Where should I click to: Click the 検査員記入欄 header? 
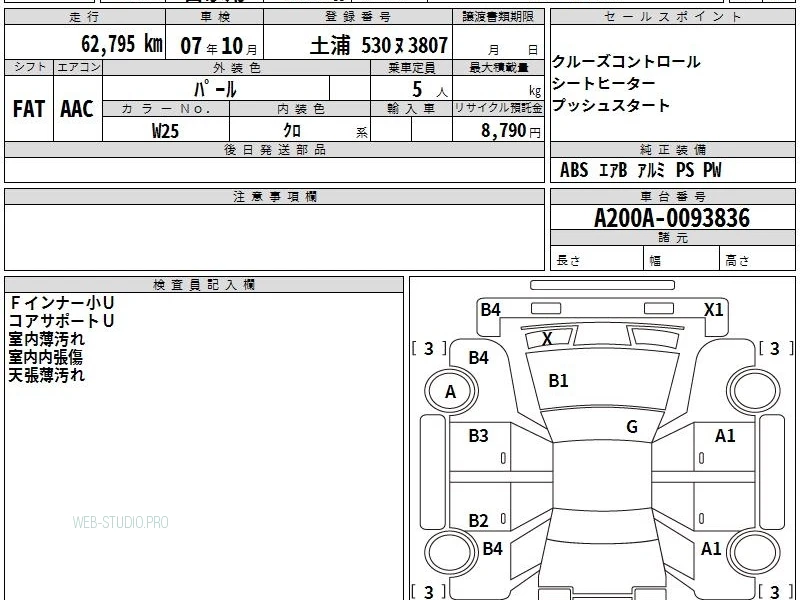tap(204, 285)
